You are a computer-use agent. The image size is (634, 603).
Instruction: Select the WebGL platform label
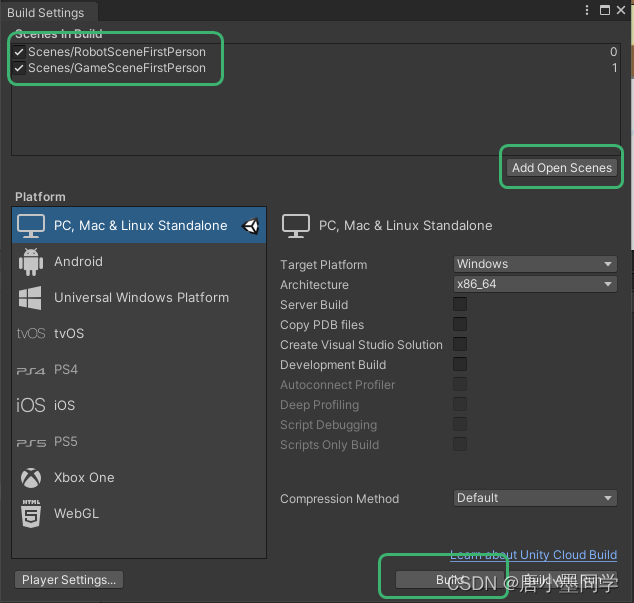(76, 514)
